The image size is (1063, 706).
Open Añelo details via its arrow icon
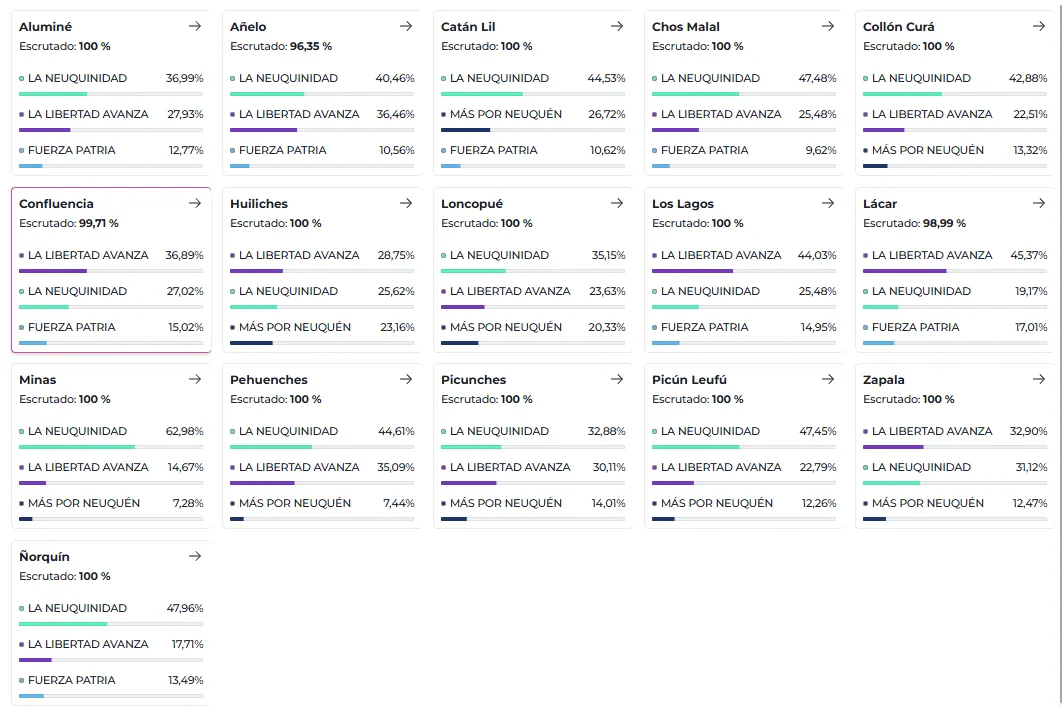point(406,27)
